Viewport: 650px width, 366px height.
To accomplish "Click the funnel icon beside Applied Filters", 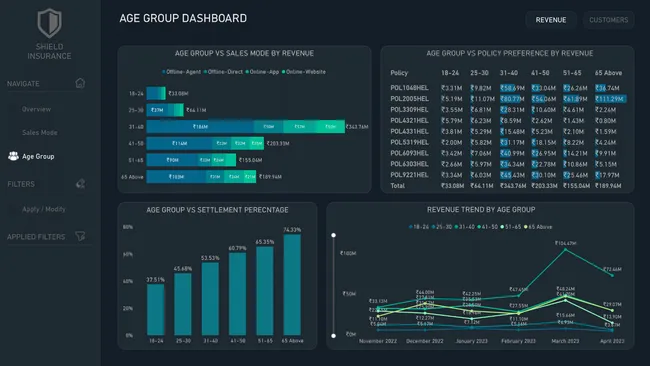I will tap(80, 236).
